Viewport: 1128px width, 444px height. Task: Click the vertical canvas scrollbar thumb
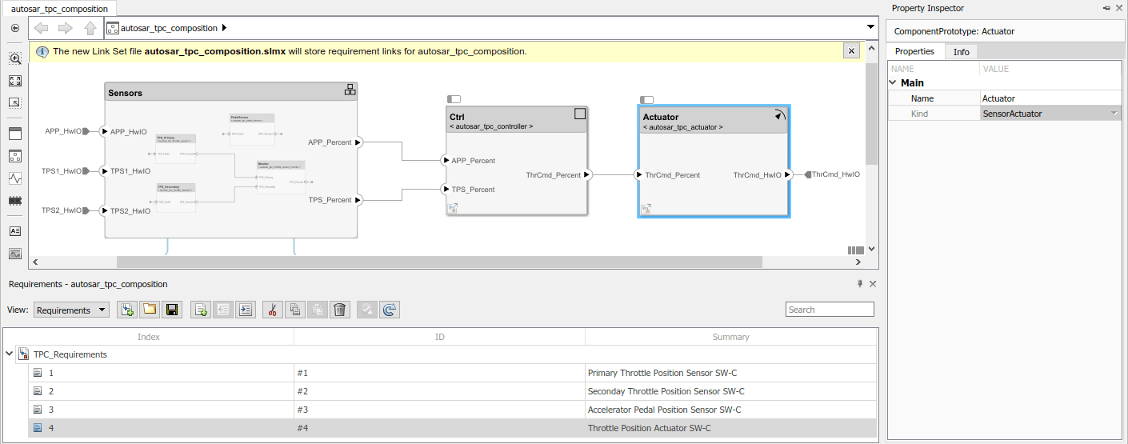point(871,114)
